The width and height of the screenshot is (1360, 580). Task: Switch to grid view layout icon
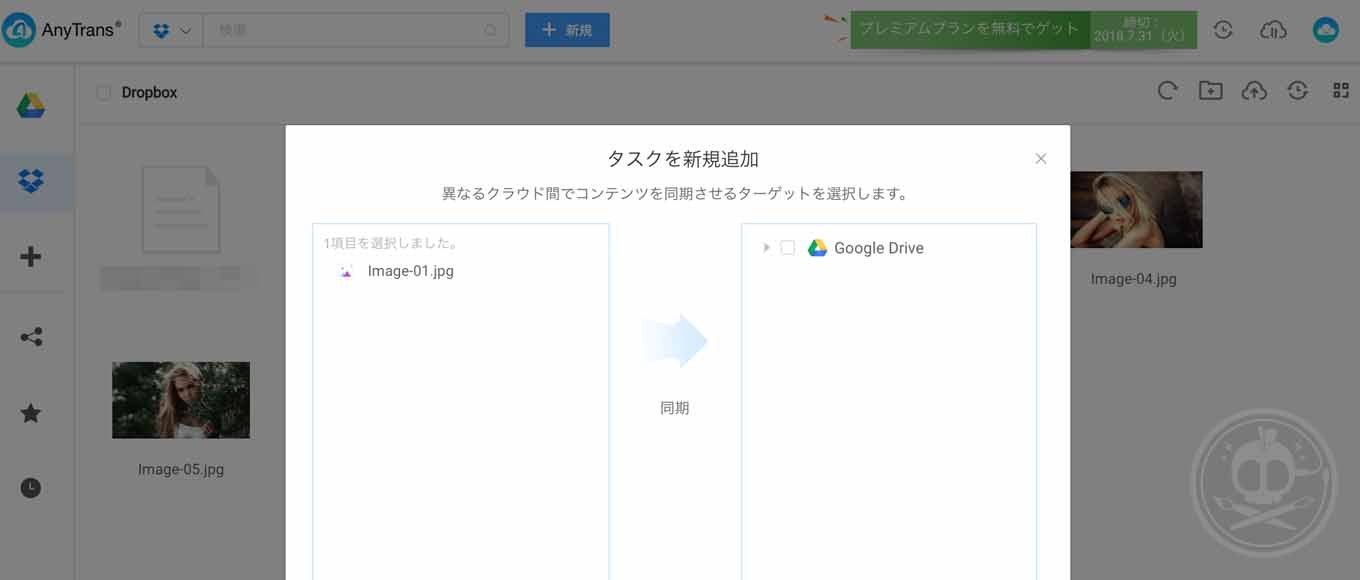[1341, 91]
